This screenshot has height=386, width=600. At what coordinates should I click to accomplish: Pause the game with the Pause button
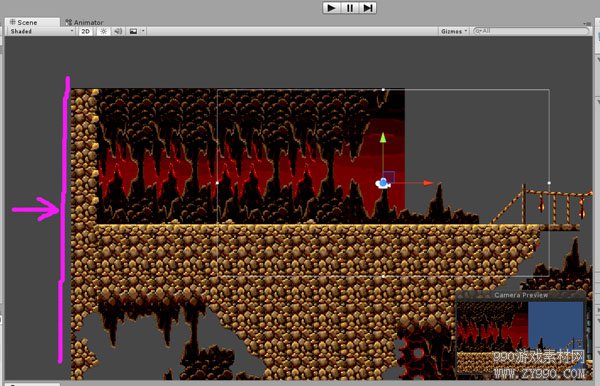(x=350, y=8)
